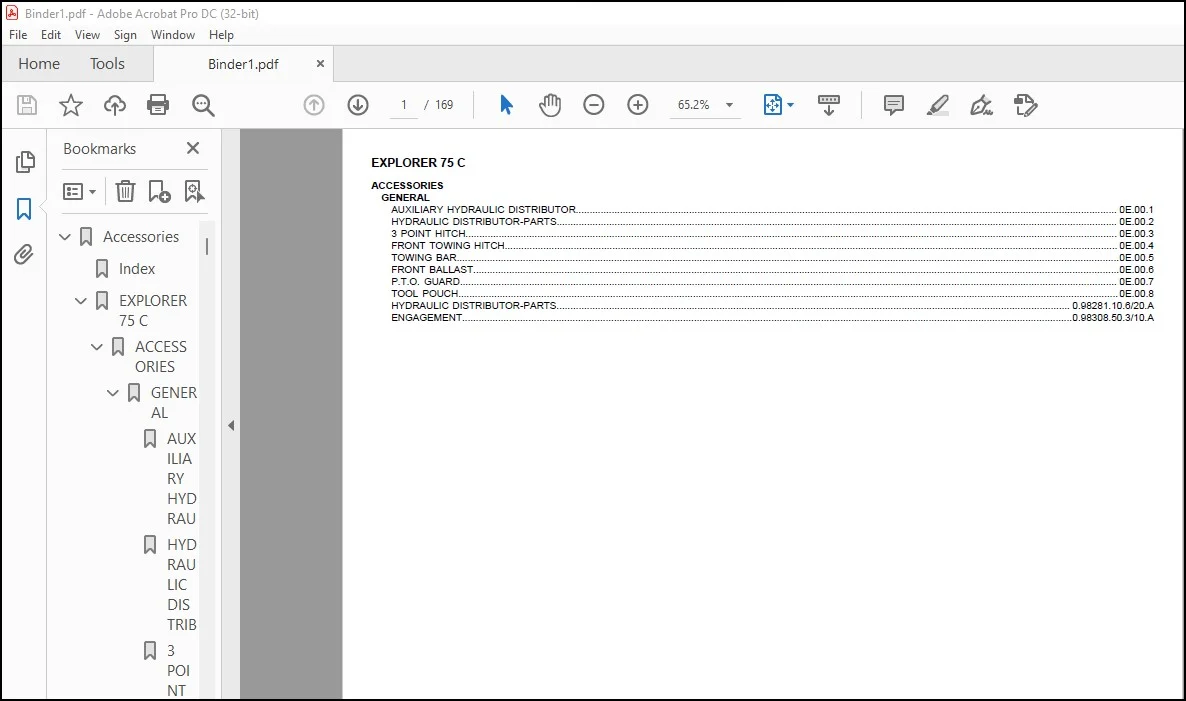Toggle the Bookmarks panel icon
Image resolution: width=1186 pixels, height=701 pixels.
pos(24,209)
